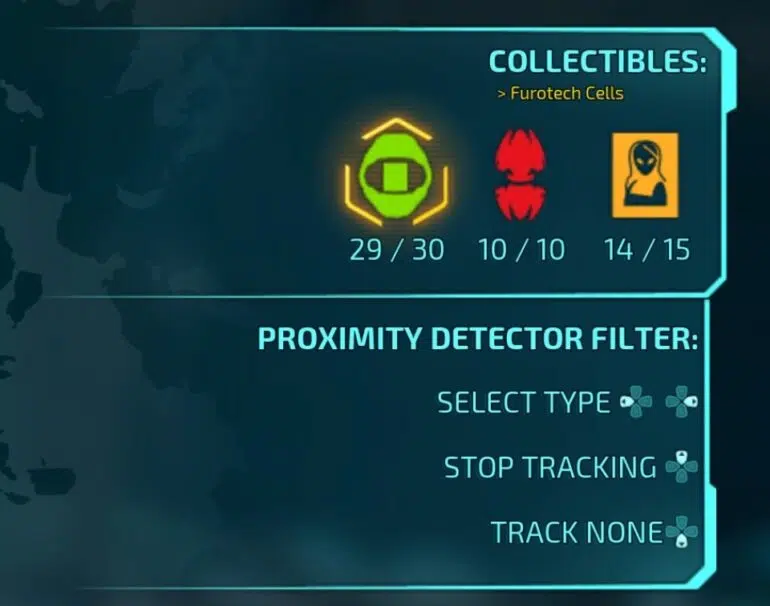Click the d-pad right icon beside Select Type

(x=682, y=402)
